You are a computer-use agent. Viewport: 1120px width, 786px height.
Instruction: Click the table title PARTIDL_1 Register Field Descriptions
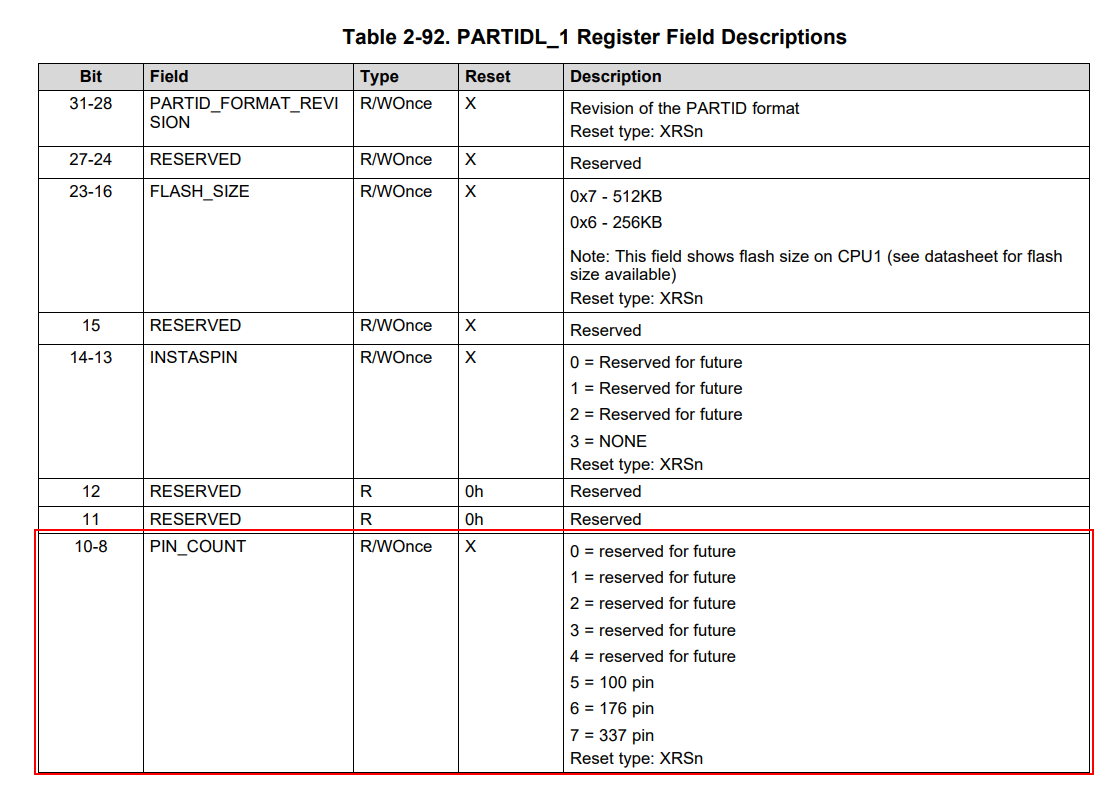pyautogui.click(x=594, y=37)
